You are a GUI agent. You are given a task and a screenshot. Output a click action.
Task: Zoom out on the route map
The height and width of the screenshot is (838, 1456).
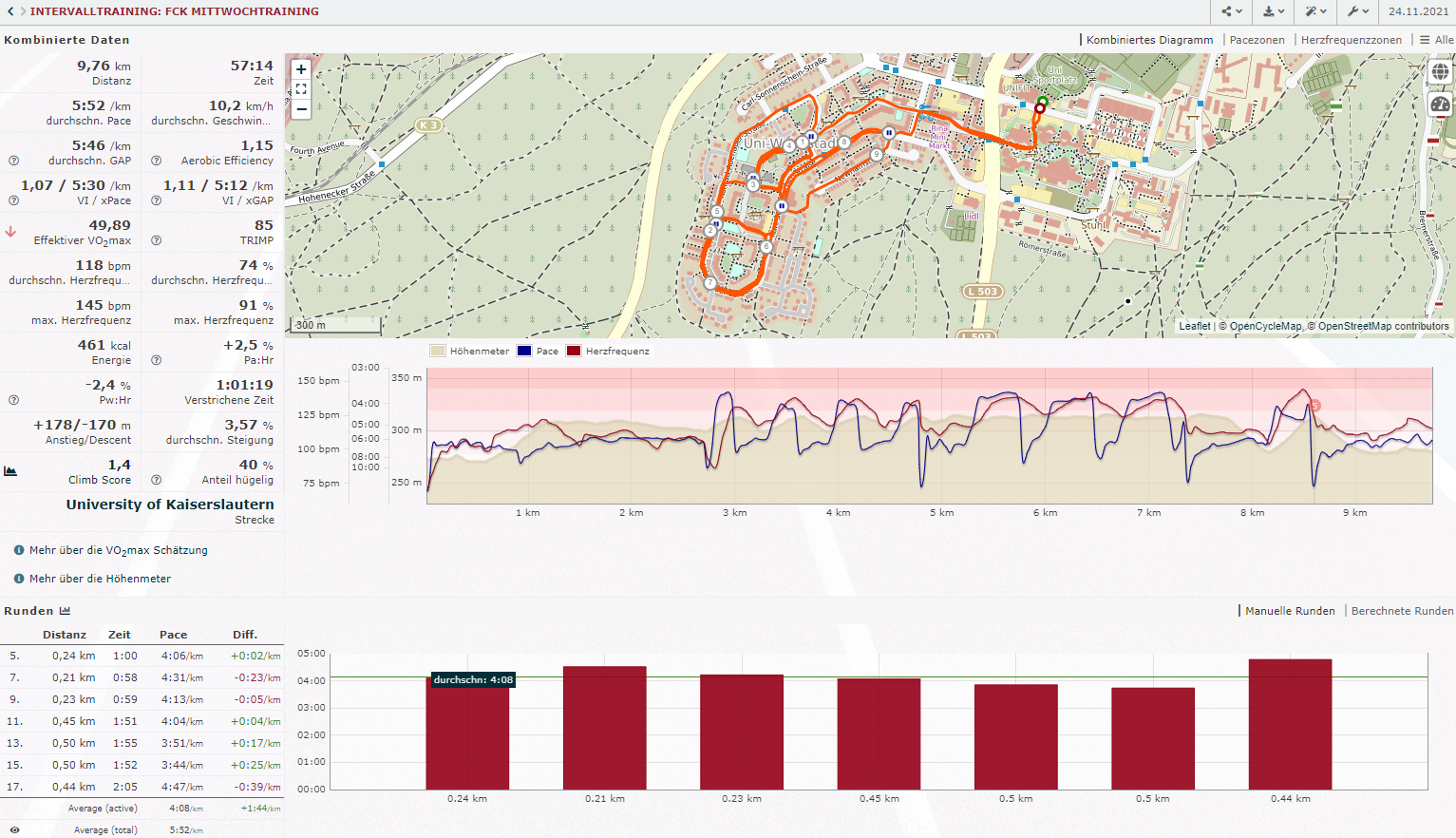click(x=301, y=109)
